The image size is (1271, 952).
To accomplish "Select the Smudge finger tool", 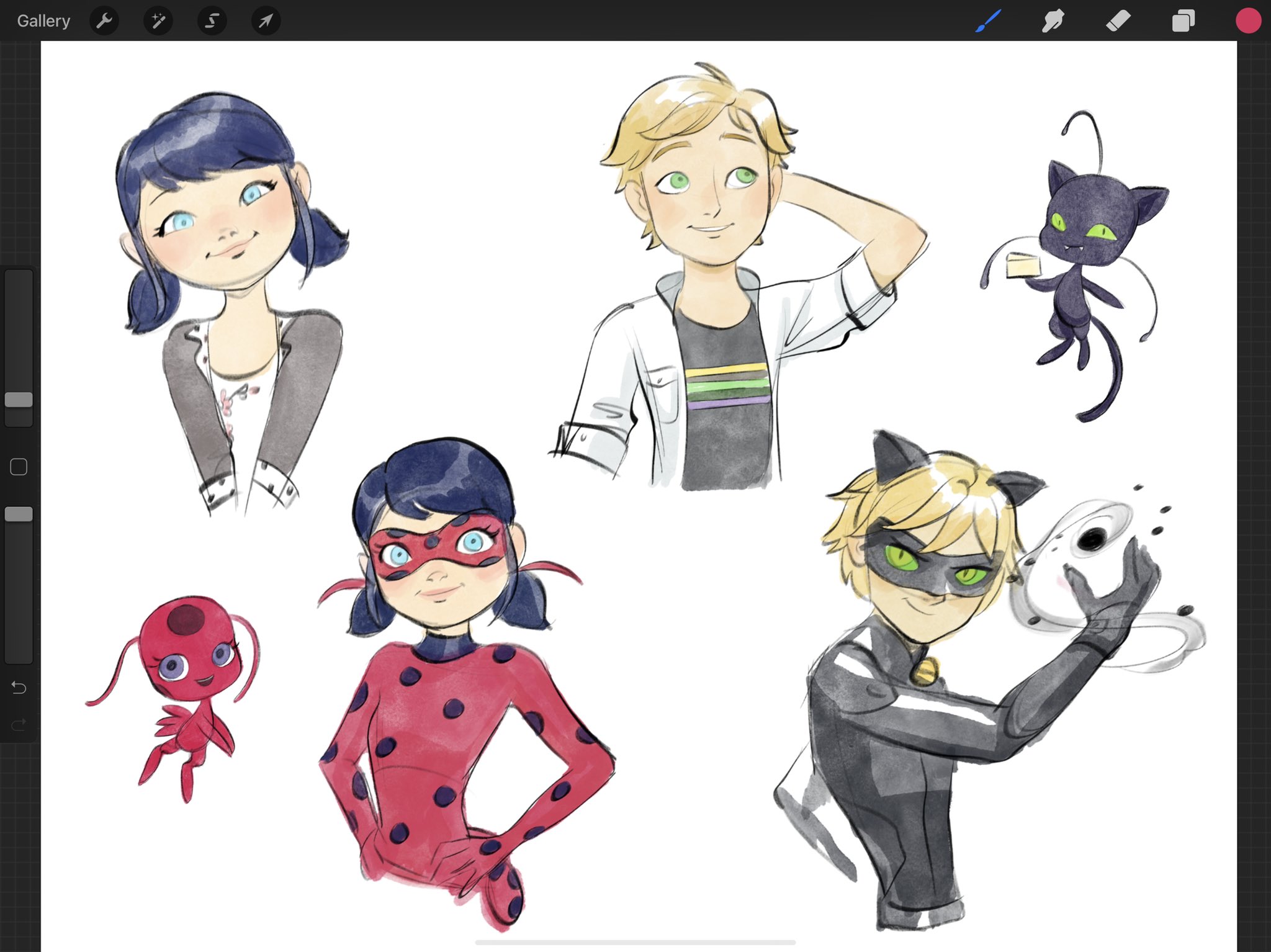I will [1053, 21].
